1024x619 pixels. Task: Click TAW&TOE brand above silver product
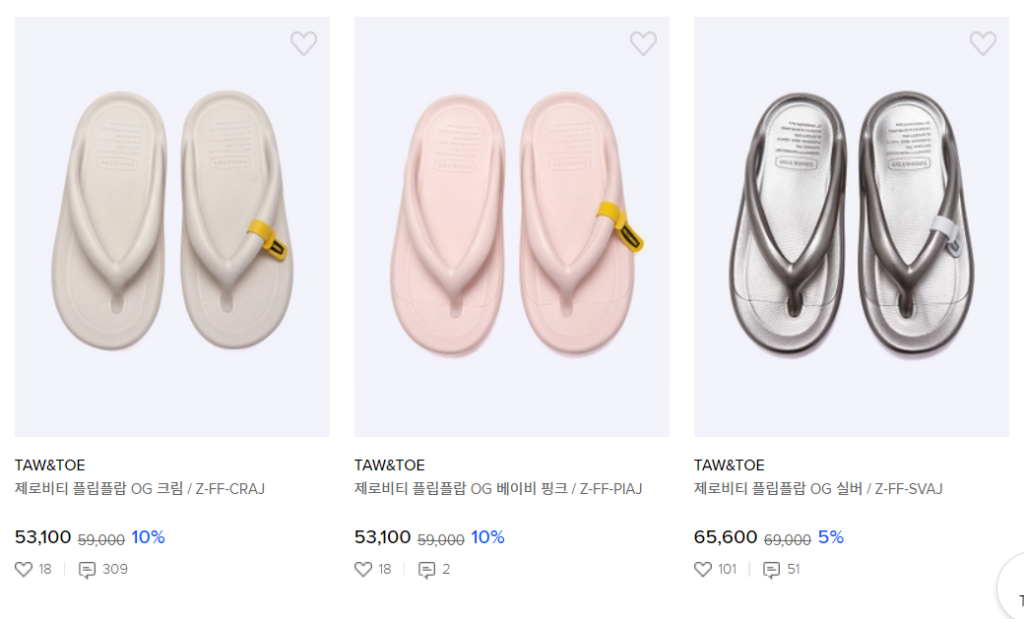[729, 465]
